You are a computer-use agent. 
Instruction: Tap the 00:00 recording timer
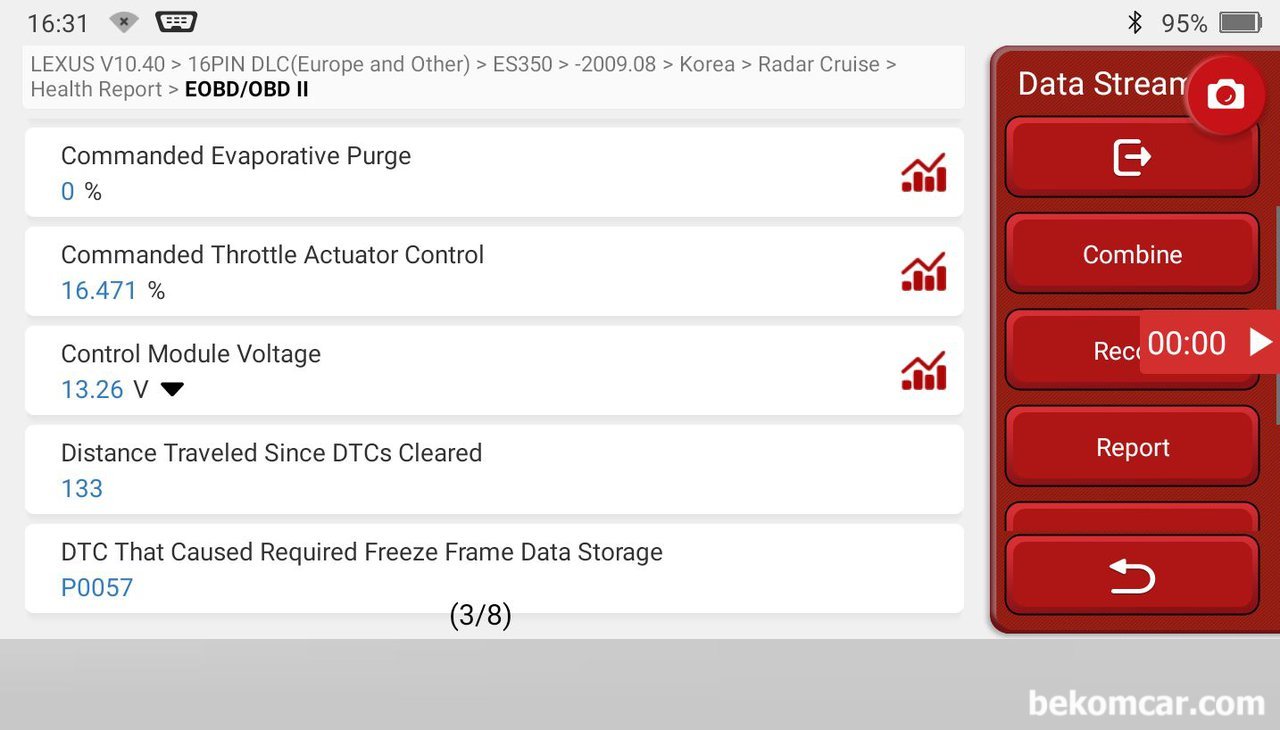coord(1187,343)
